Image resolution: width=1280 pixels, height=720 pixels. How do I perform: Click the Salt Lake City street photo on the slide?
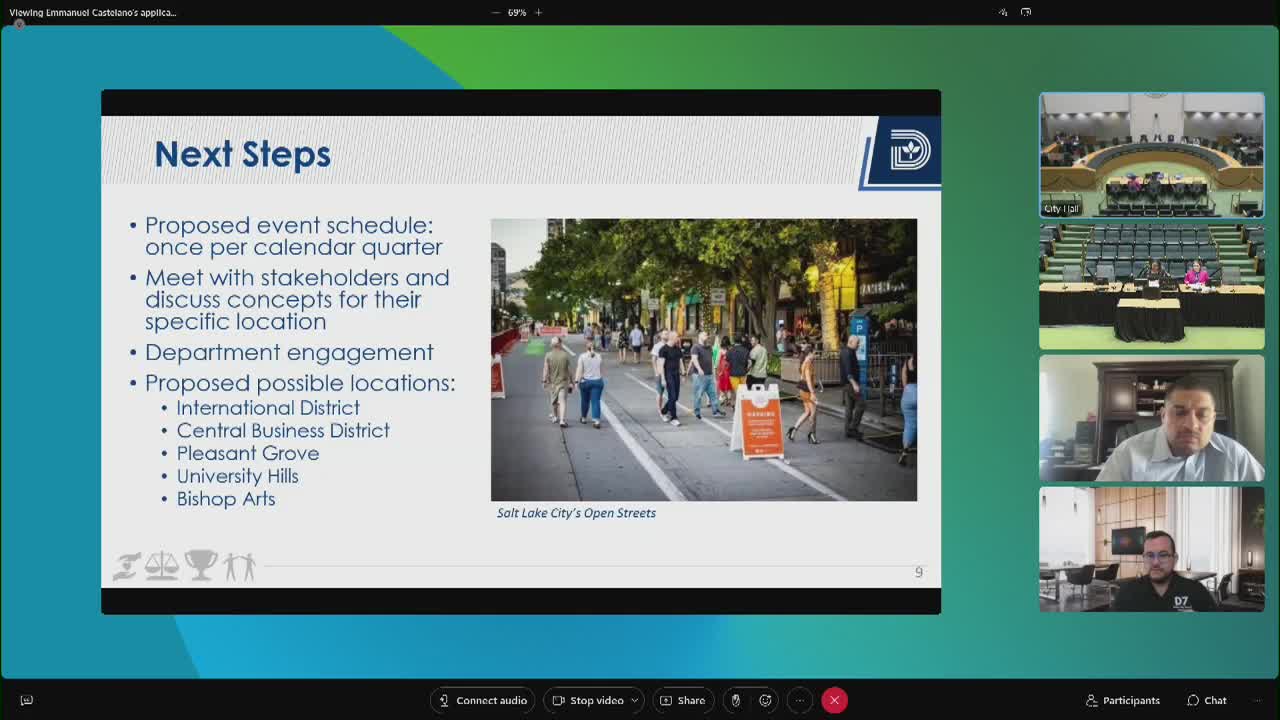click(x=704, y=360)
